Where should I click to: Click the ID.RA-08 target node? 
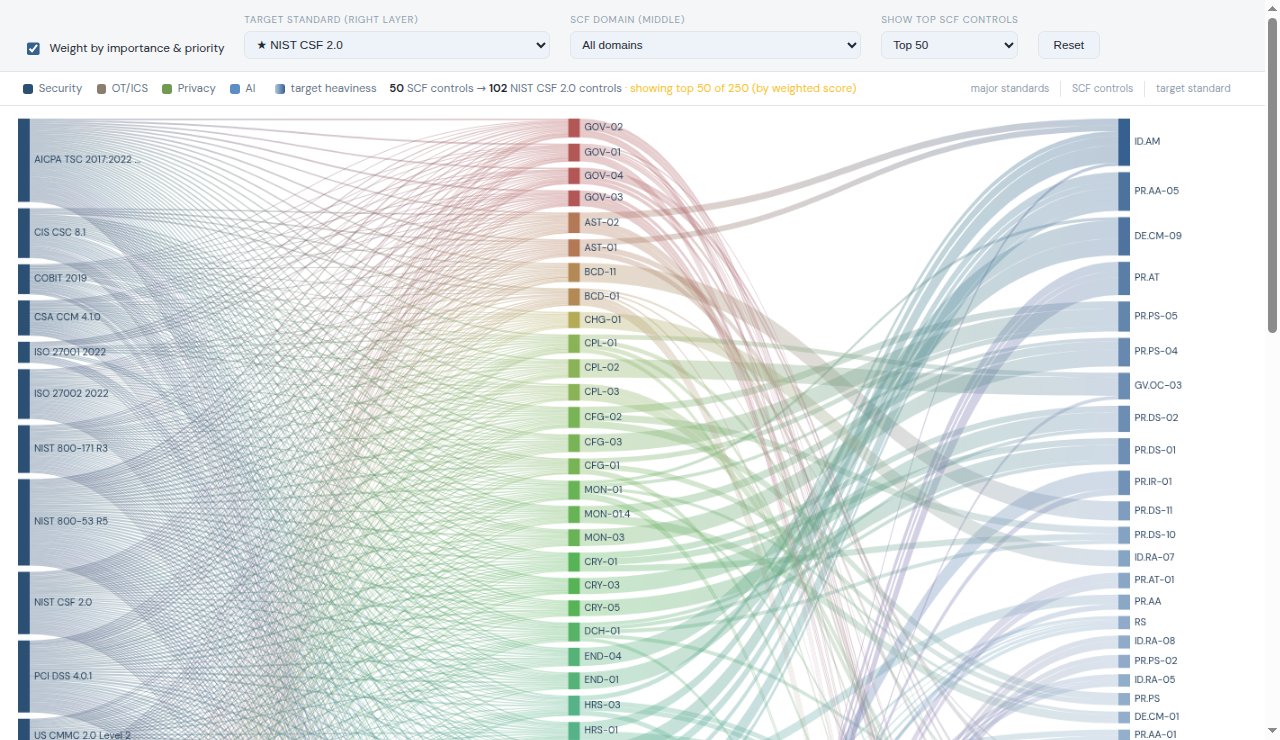point(1124,641)
